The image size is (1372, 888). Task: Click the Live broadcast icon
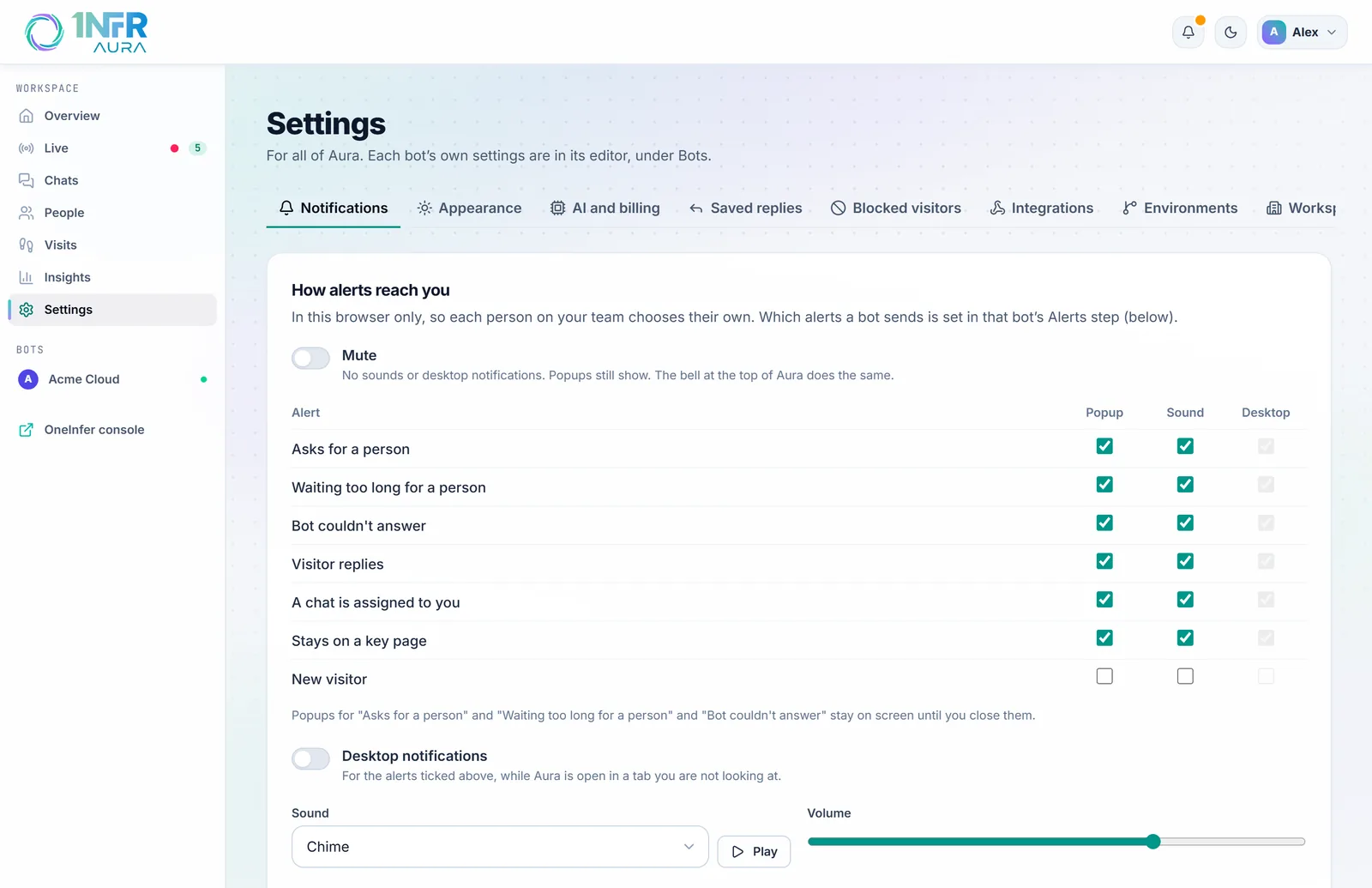pos(27,148)
